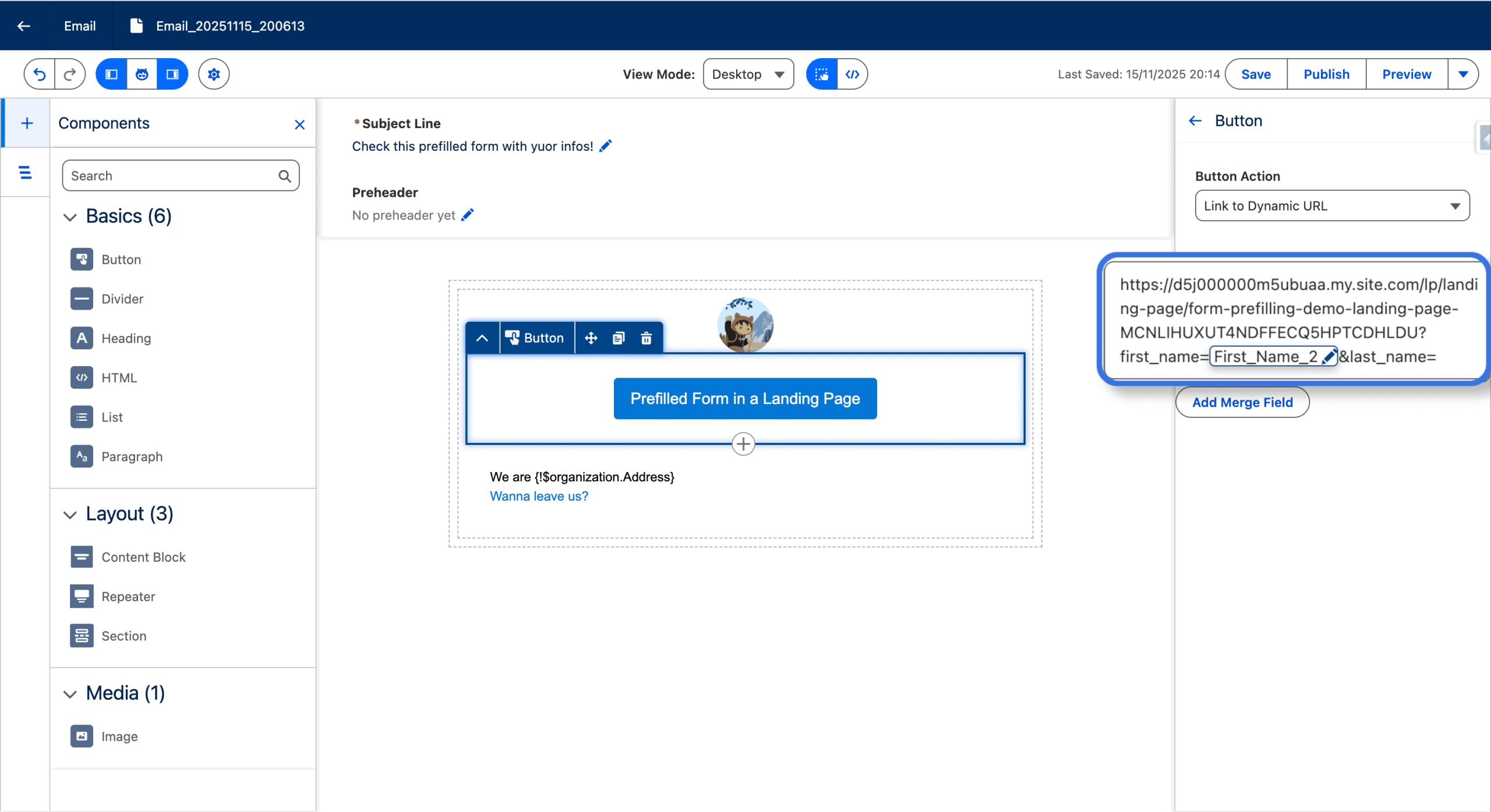Open the View Mode Desktop dropdown
This screenshot has width=1491, height=812.
pos(748,75)
